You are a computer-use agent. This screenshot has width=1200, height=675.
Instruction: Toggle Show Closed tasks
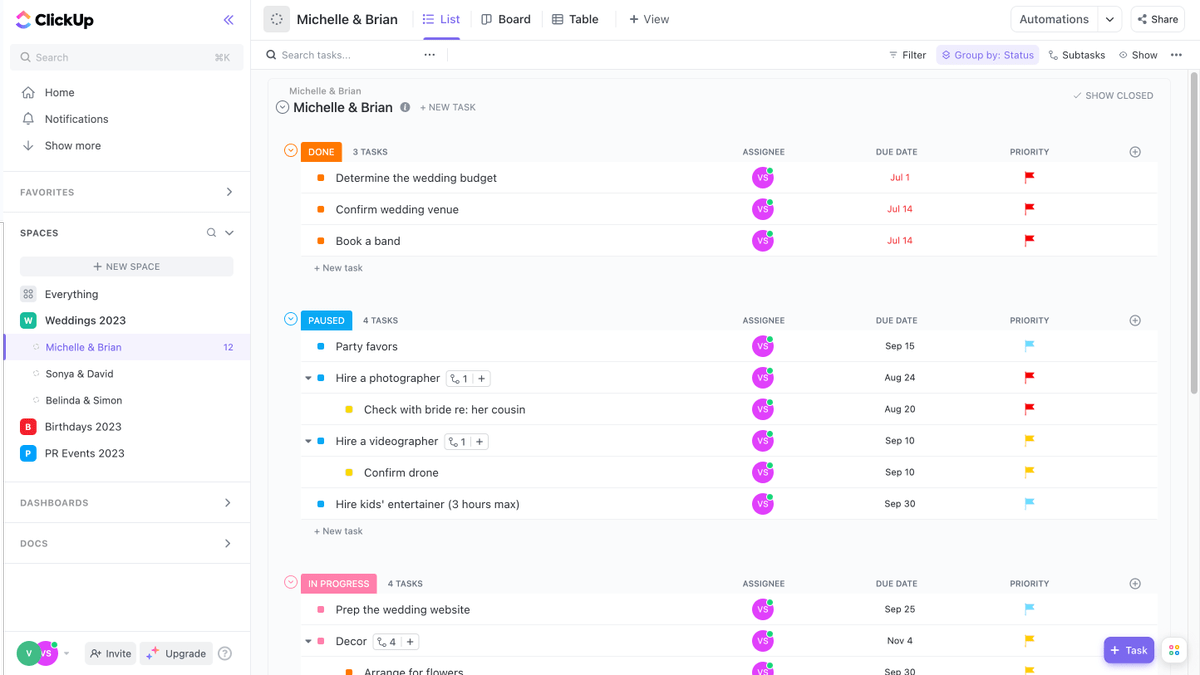(1113, 94)
